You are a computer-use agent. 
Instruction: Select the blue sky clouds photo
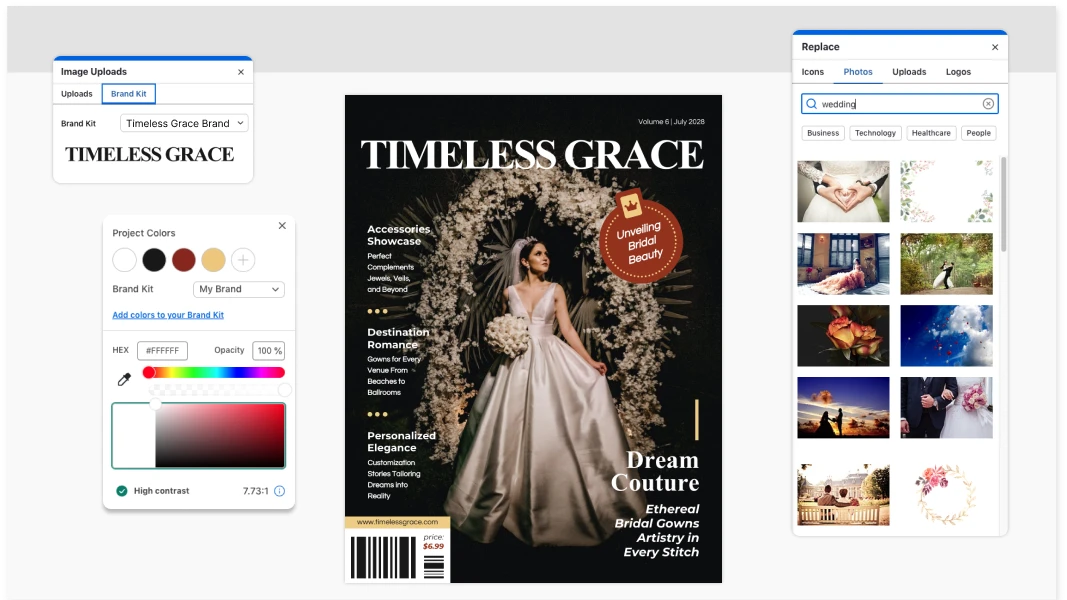pos(947,336)
